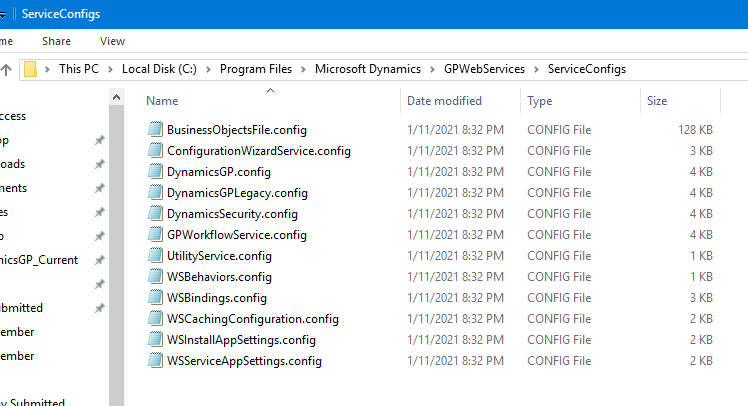Click the WSBehaviors.config file icon
This screenshot has width=748, height=406.
point(155,276)
